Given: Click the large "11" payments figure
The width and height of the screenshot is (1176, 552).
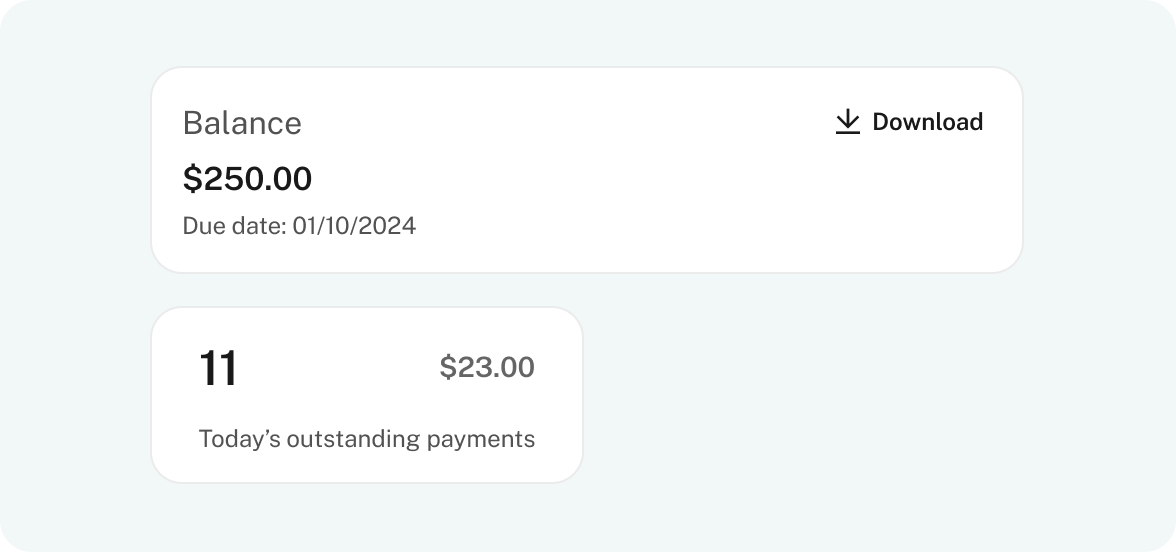Looking at the screenshot, I should pos(218,368).
